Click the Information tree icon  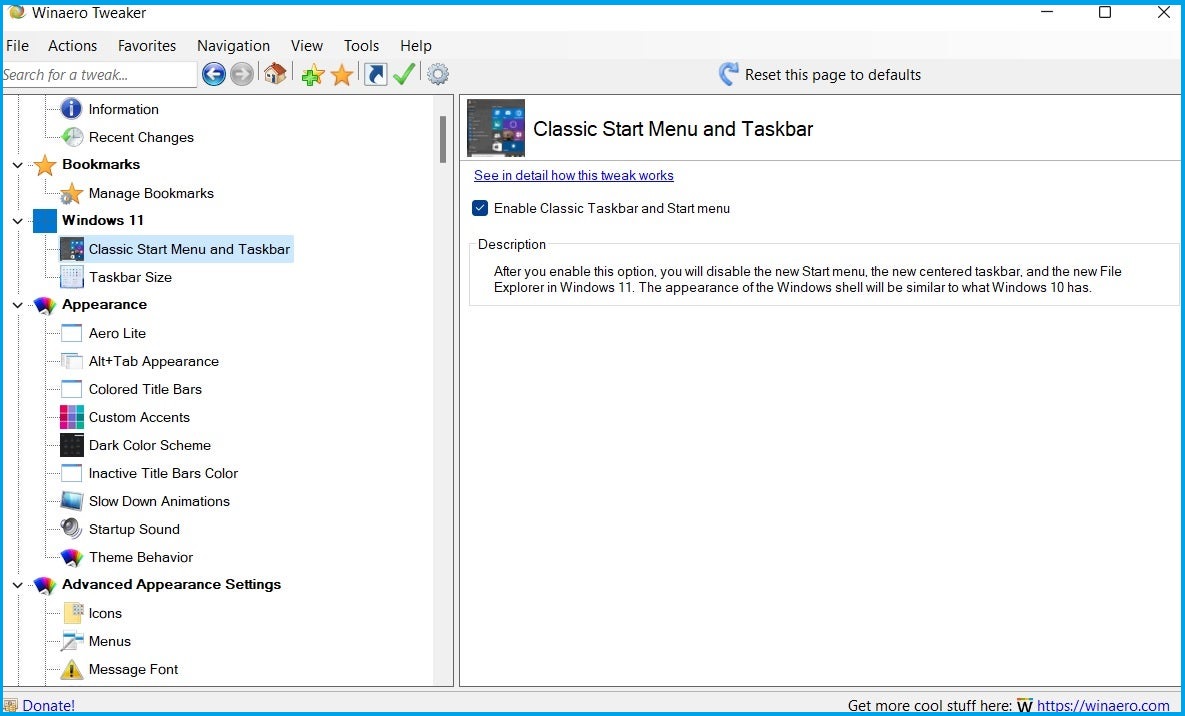coord(71,109)
